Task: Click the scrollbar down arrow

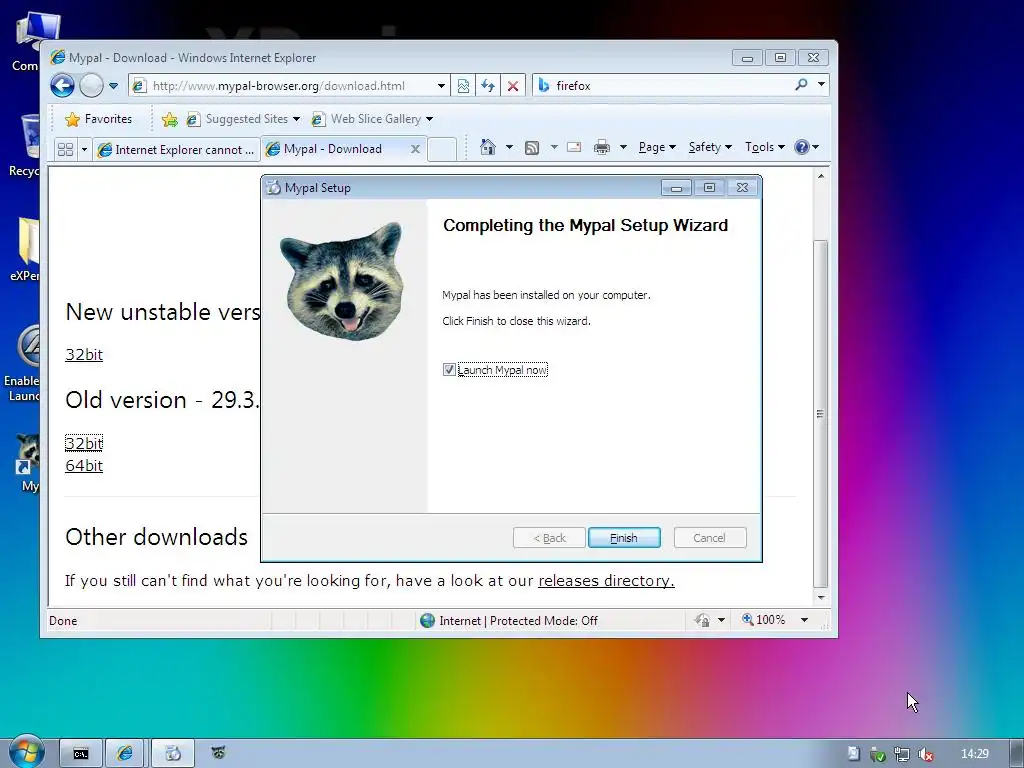Action: tap(821, 598)
